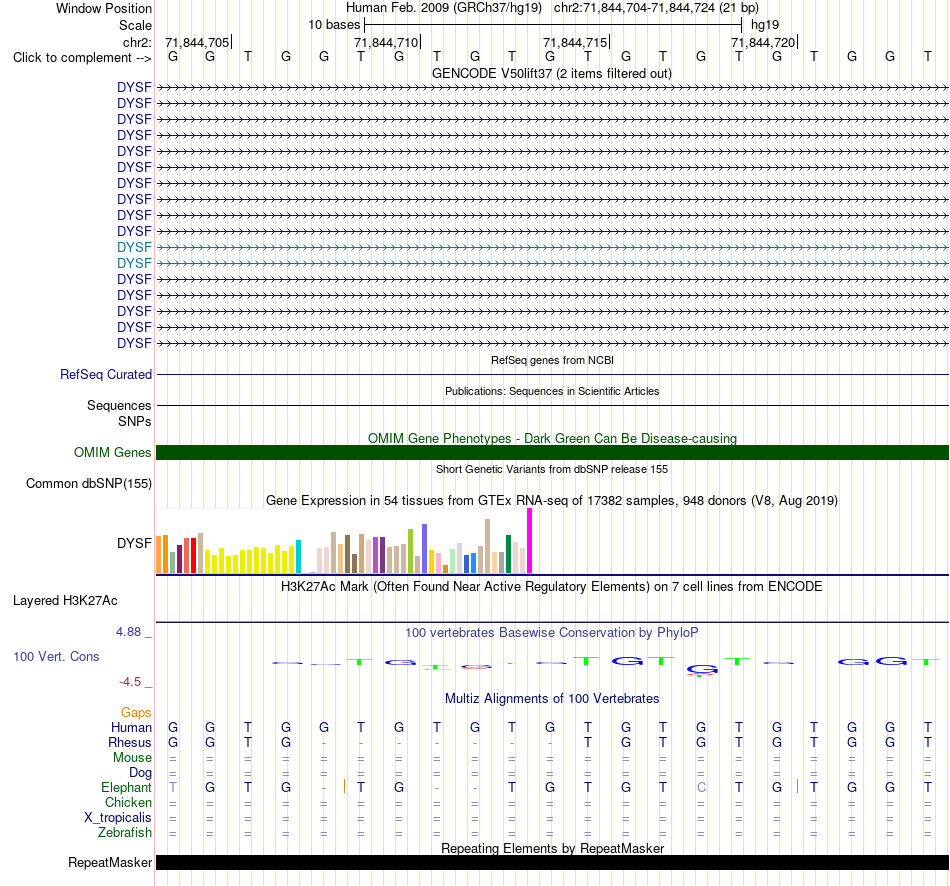
Task: Click the 71,844,720 coordinate marker
Action: [x=763, y=42]
